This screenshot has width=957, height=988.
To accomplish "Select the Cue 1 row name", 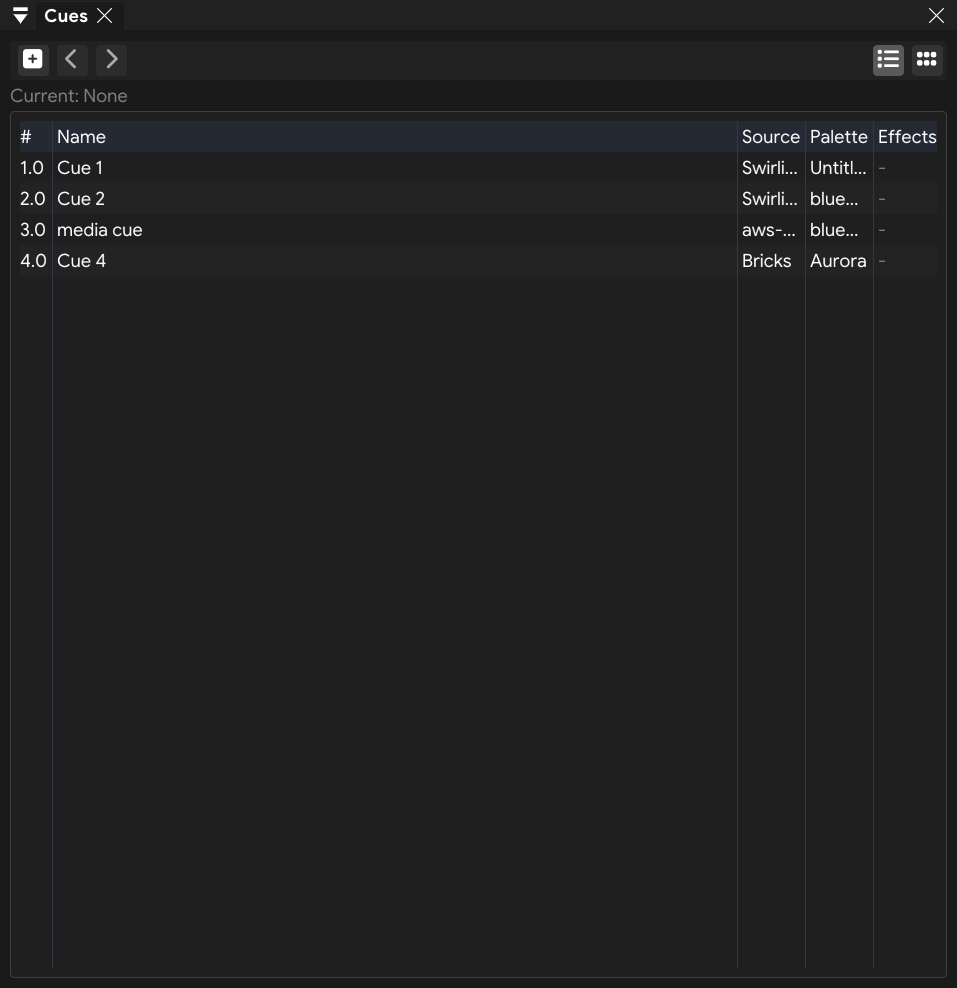I will tap(79, 168).
